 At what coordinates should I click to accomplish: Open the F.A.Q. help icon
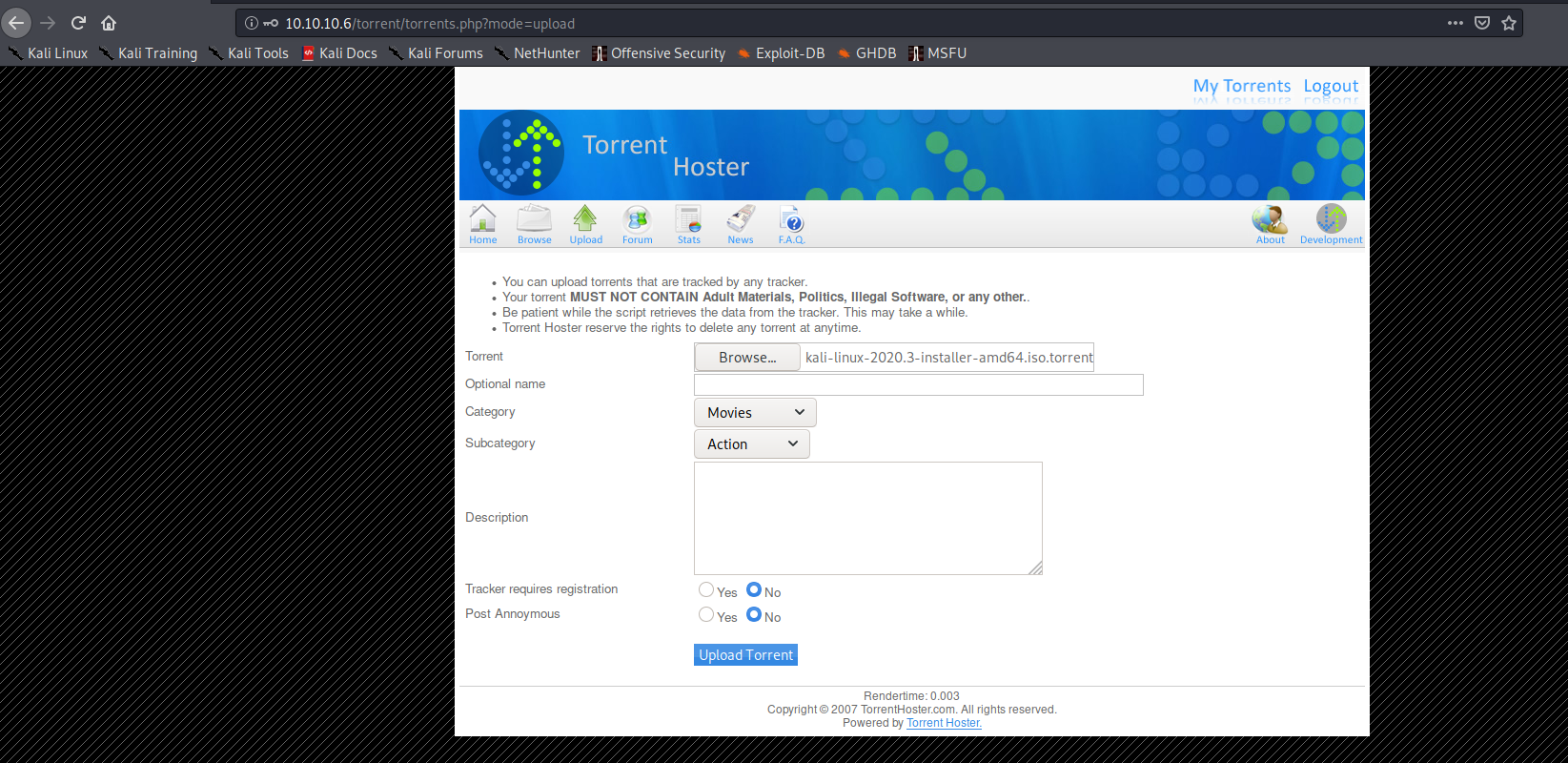tap(791, 220)
